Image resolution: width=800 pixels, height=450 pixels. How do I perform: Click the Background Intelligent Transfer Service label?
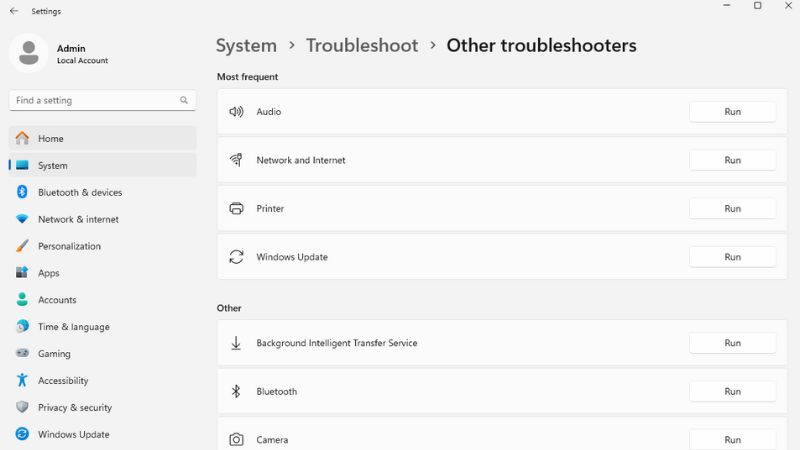pyautogui.click(x=337, y=343)
